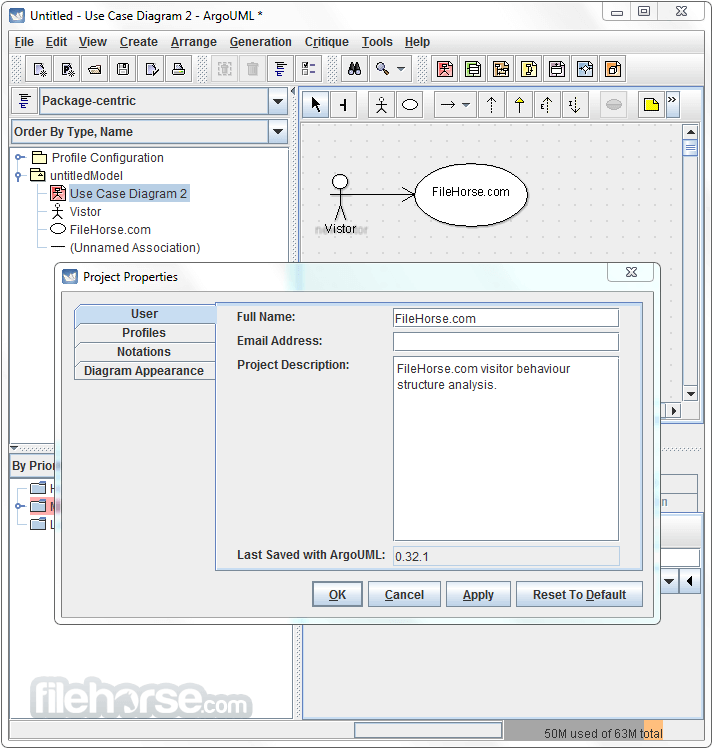Click the Cancel button
The image size is (713, 749).
[404, 595]
